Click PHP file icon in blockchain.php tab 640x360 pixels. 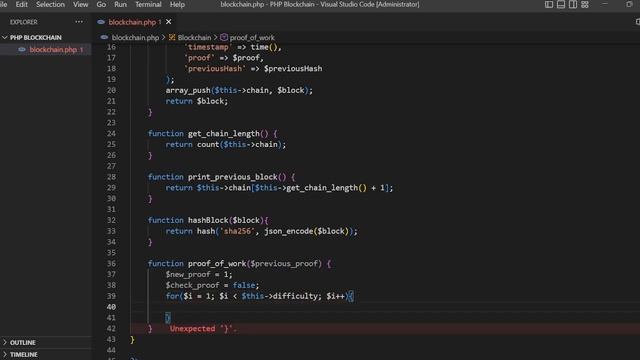101,22
